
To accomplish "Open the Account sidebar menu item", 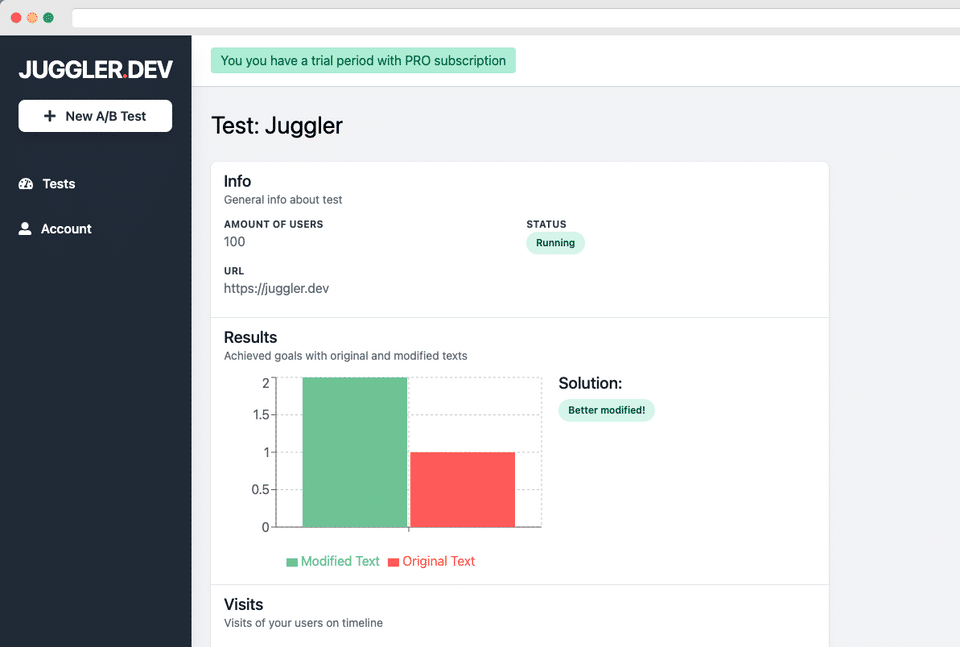I will pos(66,229).
